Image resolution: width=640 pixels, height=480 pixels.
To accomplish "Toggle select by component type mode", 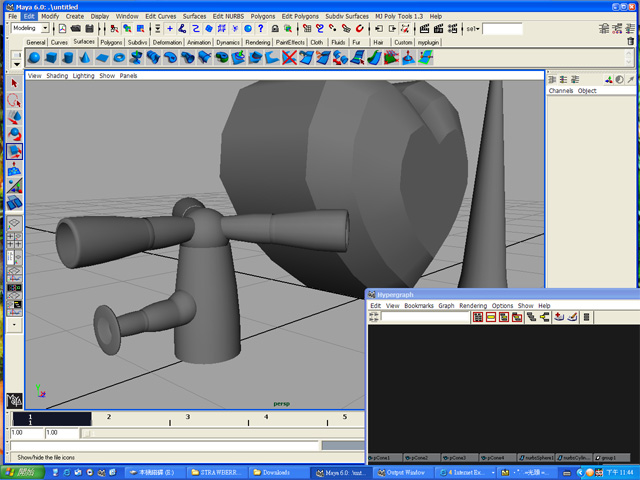I will click(140, 29).
